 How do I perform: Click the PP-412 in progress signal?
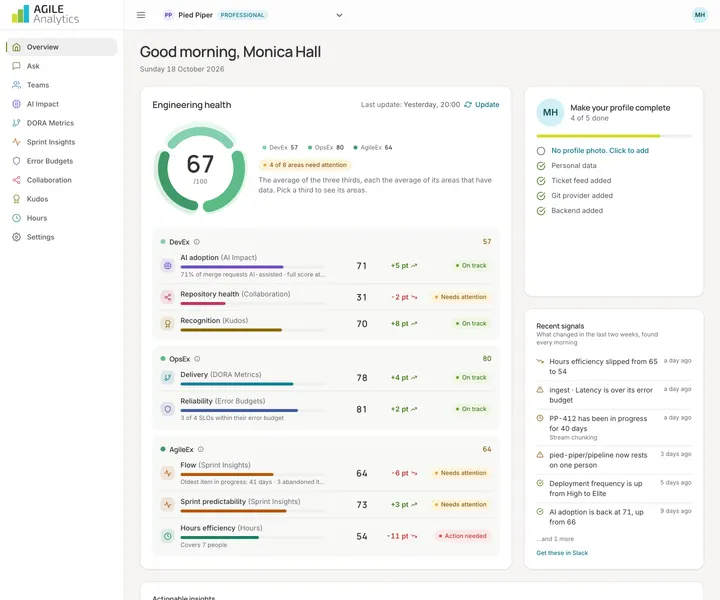(x=614, y=427)
